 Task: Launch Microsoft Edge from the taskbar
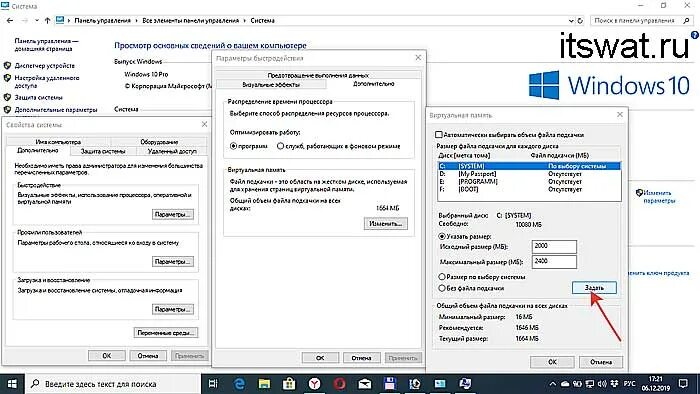click(x=239, y=384)
